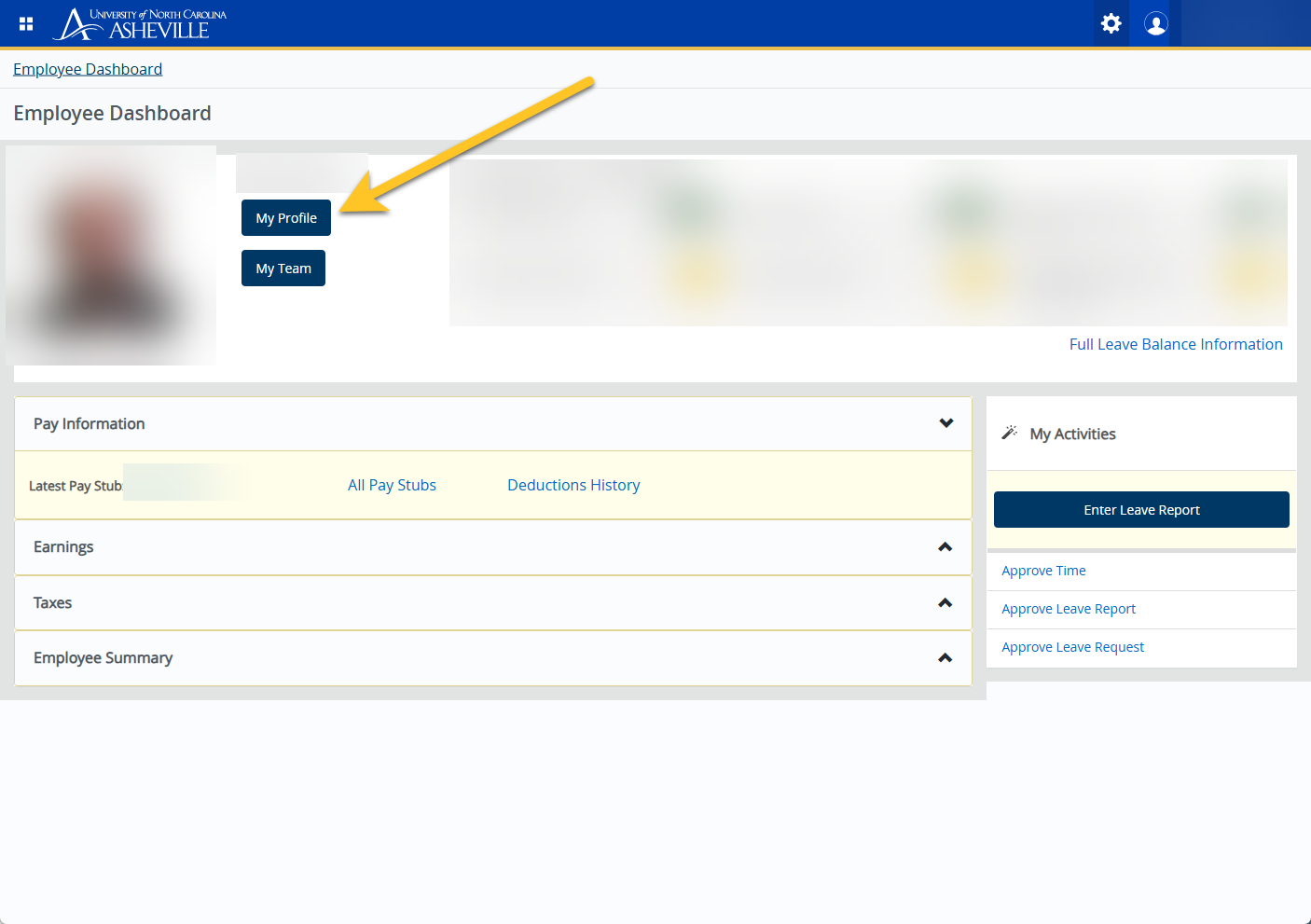1311x924 pixels.
Task: Open the Approve Leave Request link
Action: click(x=1072, y=647)
